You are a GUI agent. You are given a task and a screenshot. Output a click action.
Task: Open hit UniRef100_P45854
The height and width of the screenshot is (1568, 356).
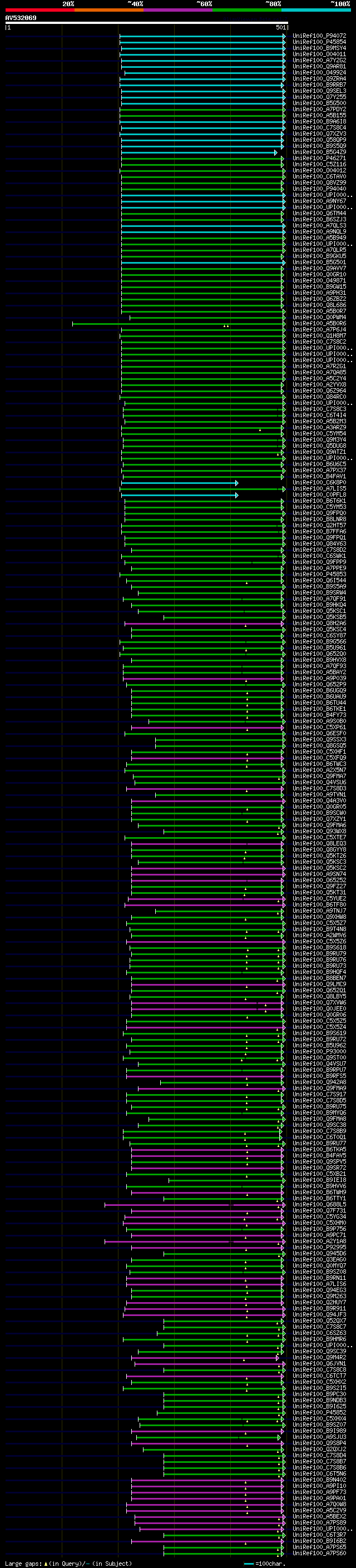319,42
